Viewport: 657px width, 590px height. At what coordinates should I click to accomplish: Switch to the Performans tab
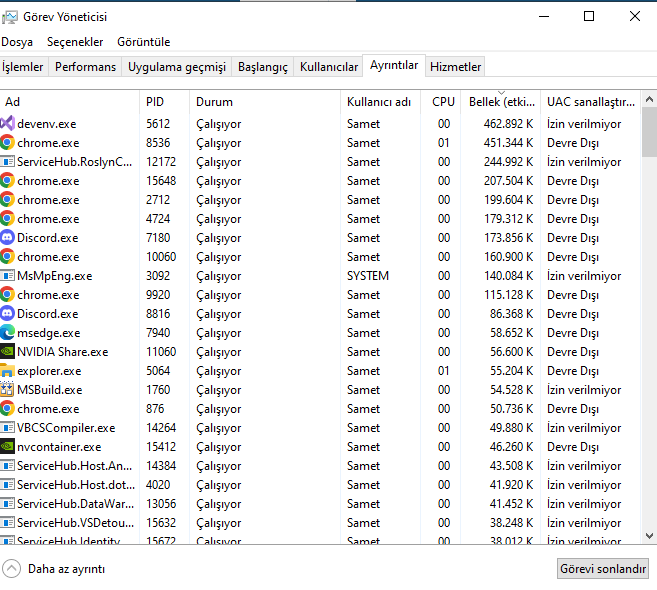[85, 67]
